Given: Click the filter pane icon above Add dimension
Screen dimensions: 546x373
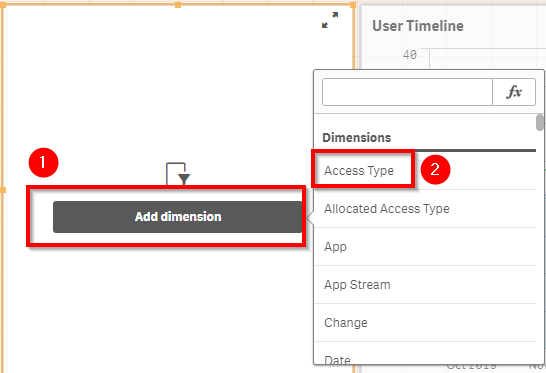Looking at the screenshot, I should pos(178,174).
